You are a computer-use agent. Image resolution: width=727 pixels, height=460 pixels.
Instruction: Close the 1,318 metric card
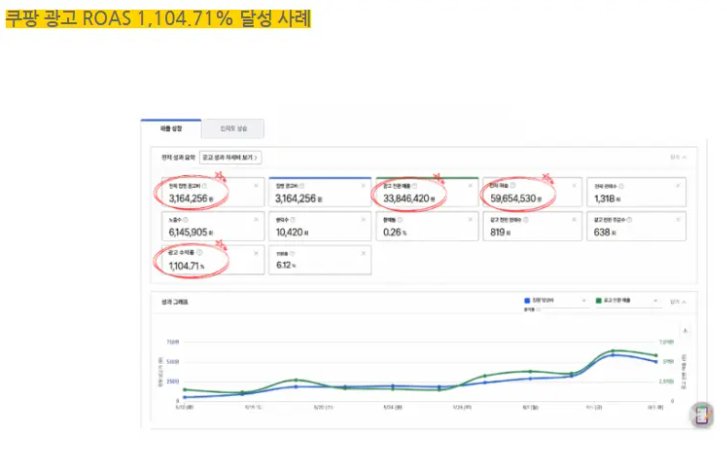pos(678,185)
